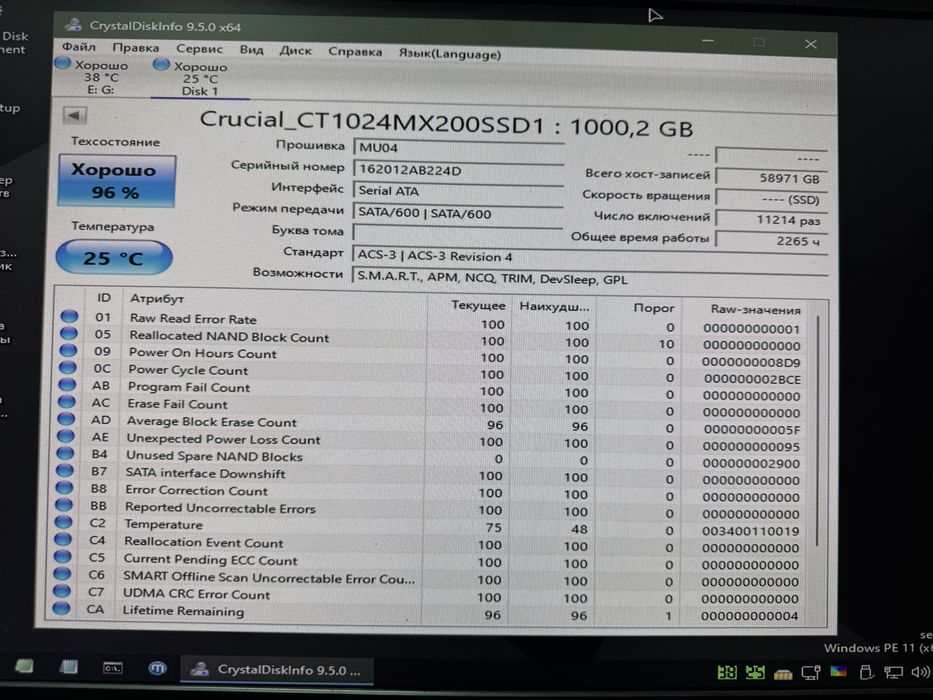The image size is (933, 700).
Task: Click the Атрибут column header
Action: point(156,298)
